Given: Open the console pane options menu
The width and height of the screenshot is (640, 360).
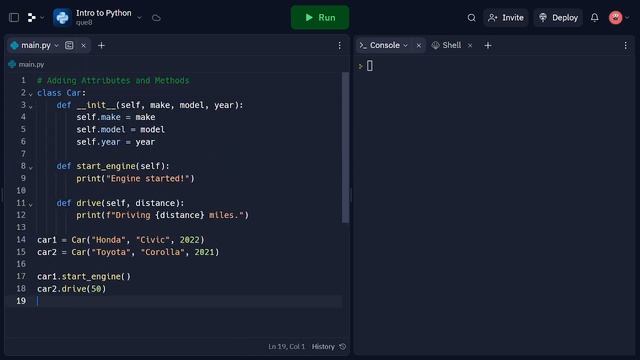Looking at the screenshot, I should pyautogui.click(x=626, y=45).
